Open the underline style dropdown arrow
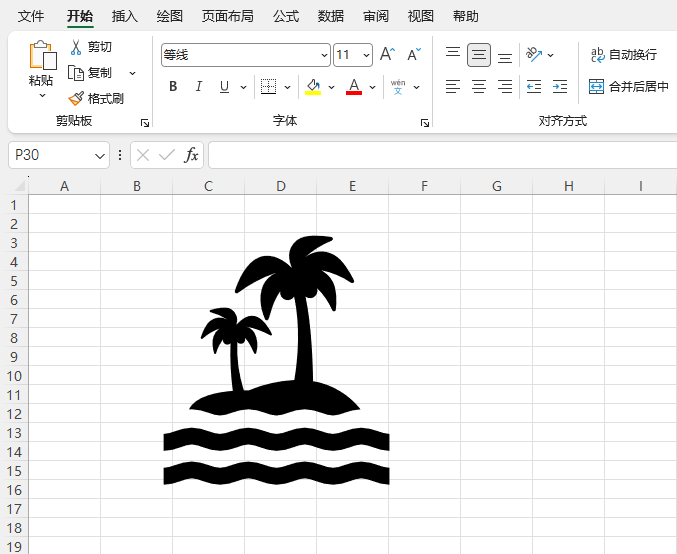 pos(244,87)
